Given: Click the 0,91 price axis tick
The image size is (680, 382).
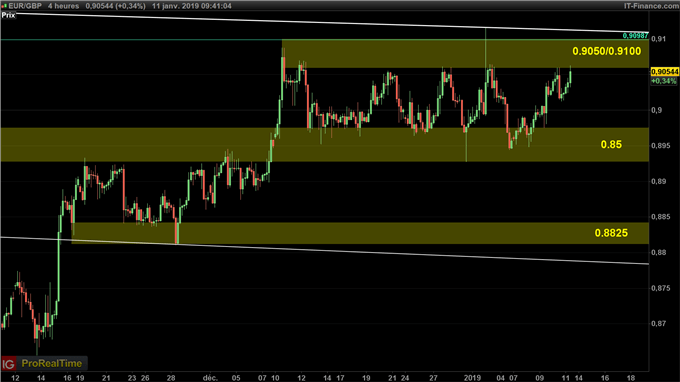Looking at the screenshot, I should 657,39.
